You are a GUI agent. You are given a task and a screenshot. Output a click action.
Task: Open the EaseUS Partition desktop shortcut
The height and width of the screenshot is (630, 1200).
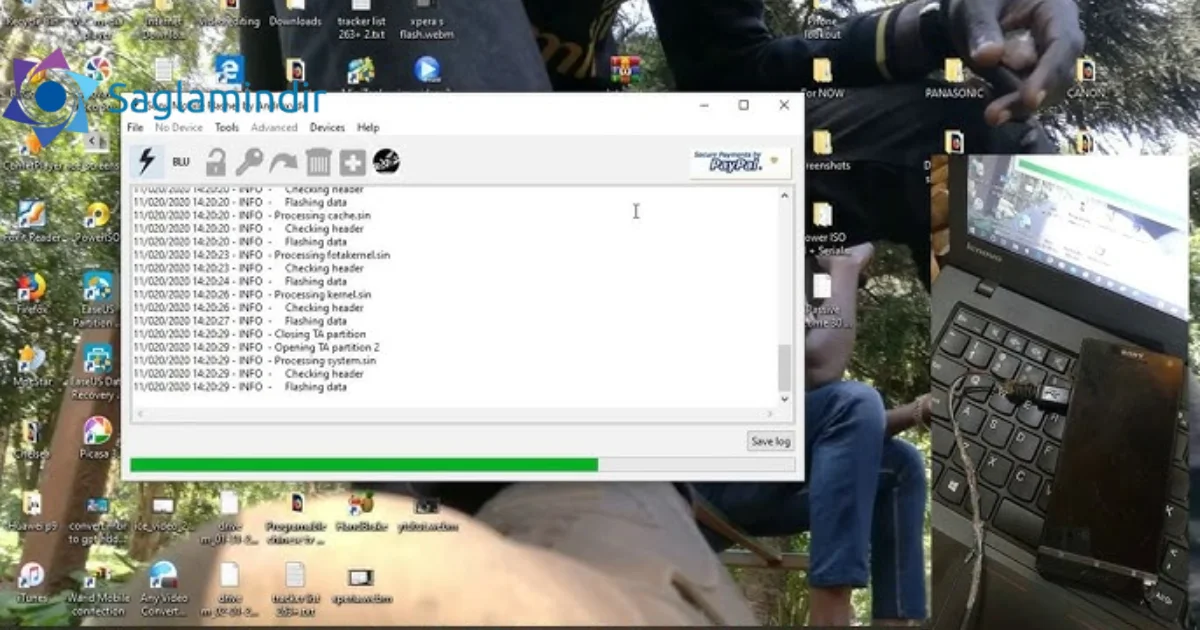coord(97,300)
